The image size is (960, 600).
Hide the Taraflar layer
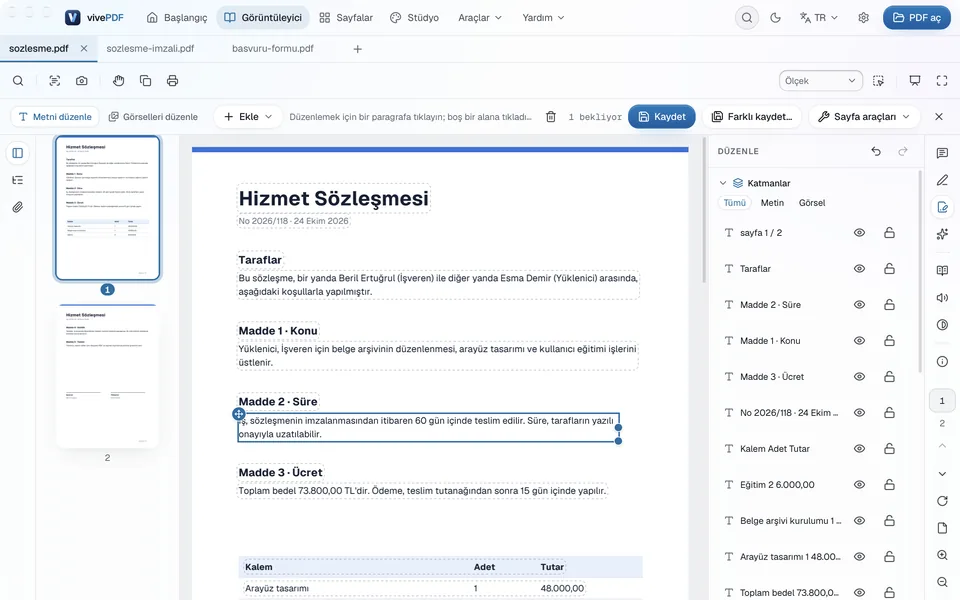pyautogui.click(x=860, y=269)
